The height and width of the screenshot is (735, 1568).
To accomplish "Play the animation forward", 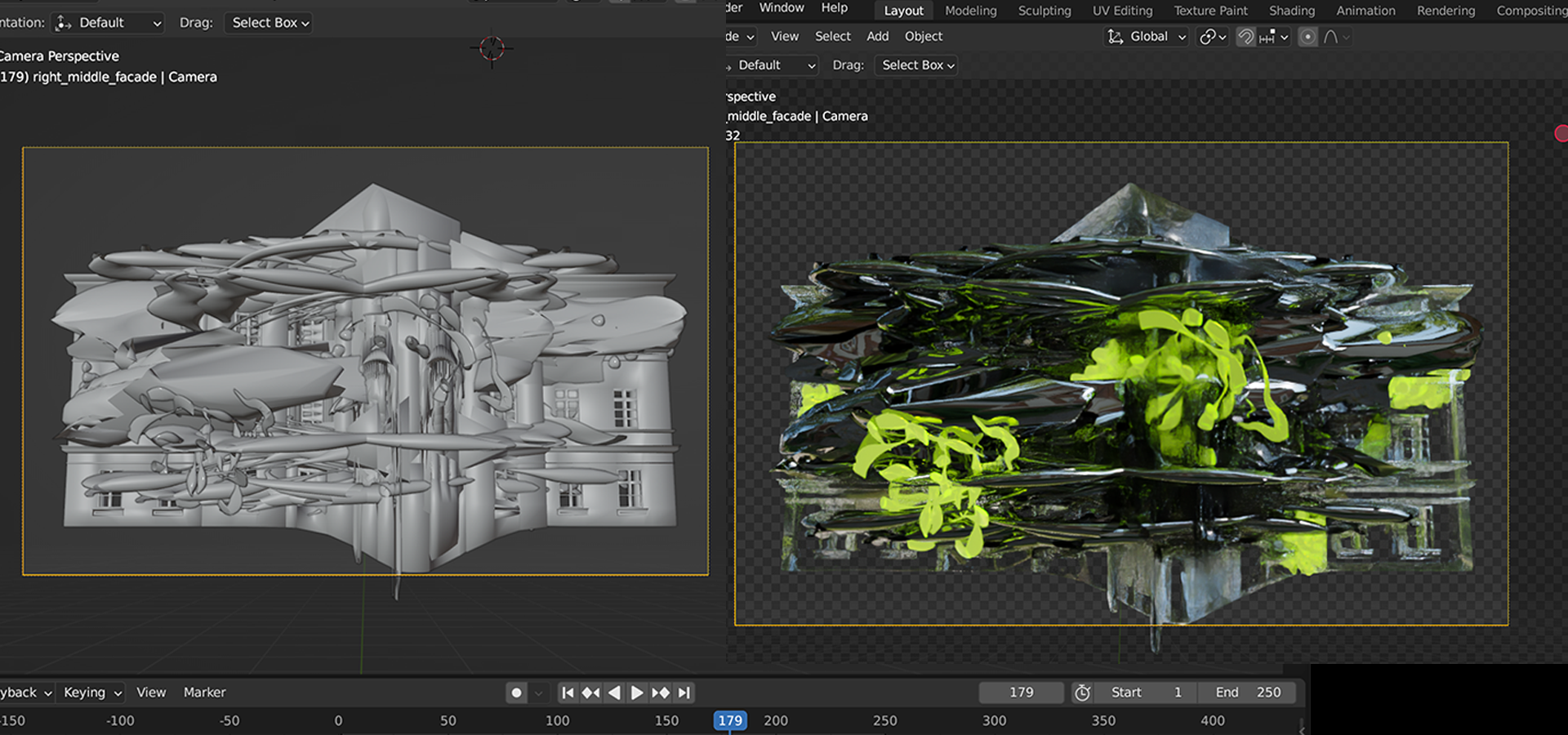I will pyautogui.click(x=637, y=693).
